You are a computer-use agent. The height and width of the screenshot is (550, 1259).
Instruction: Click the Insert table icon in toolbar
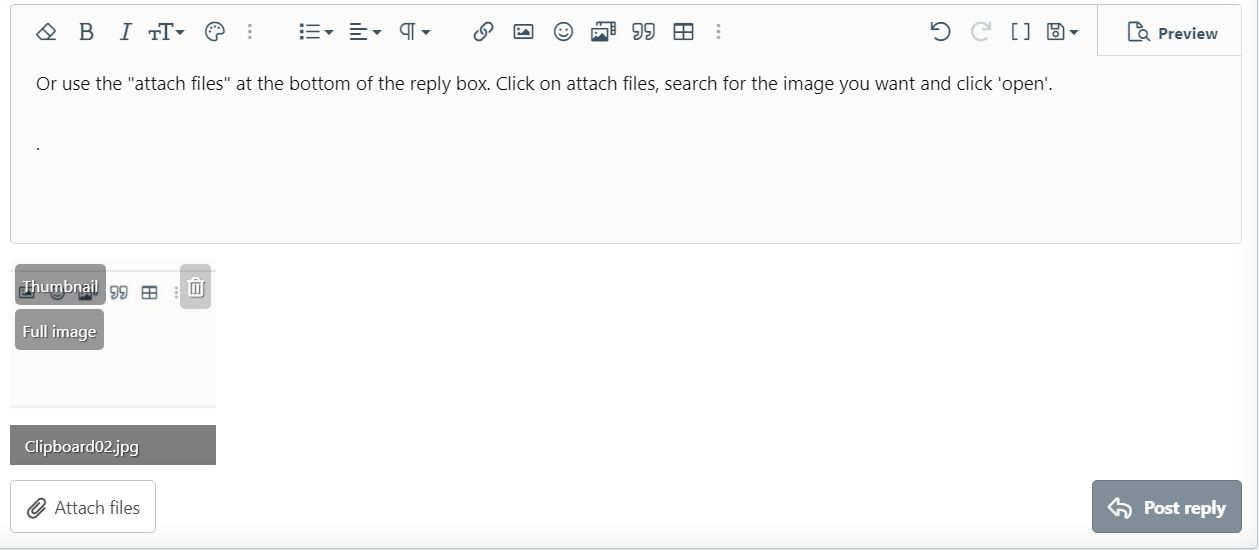(683, 32)
